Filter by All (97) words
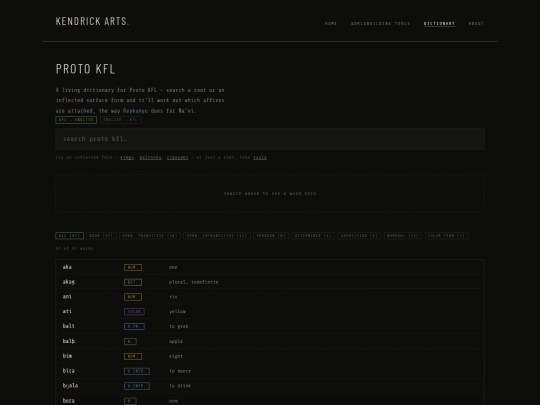This screenshot has width=540, height=405. (70, 236)
